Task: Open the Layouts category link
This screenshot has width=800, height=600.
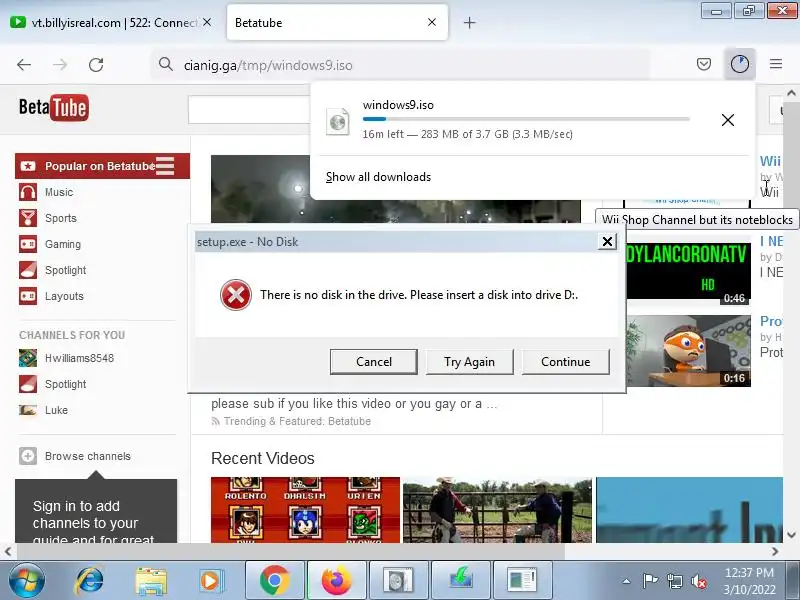Action: (64, 296)
